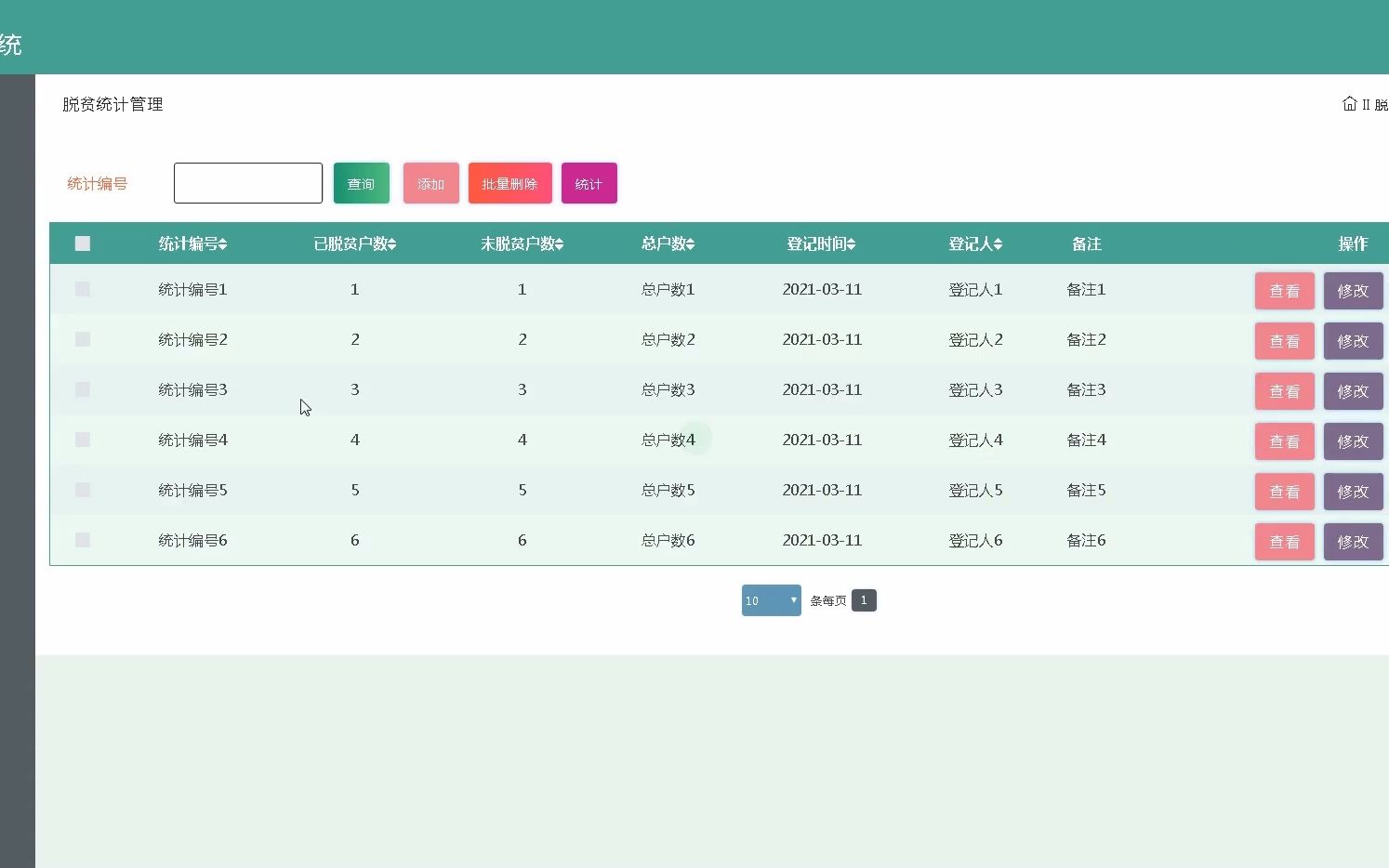Screen dimensions: 1389x868
Task: Click 查看 for 统计编号1 row
Action: (x=1285, y=291)
